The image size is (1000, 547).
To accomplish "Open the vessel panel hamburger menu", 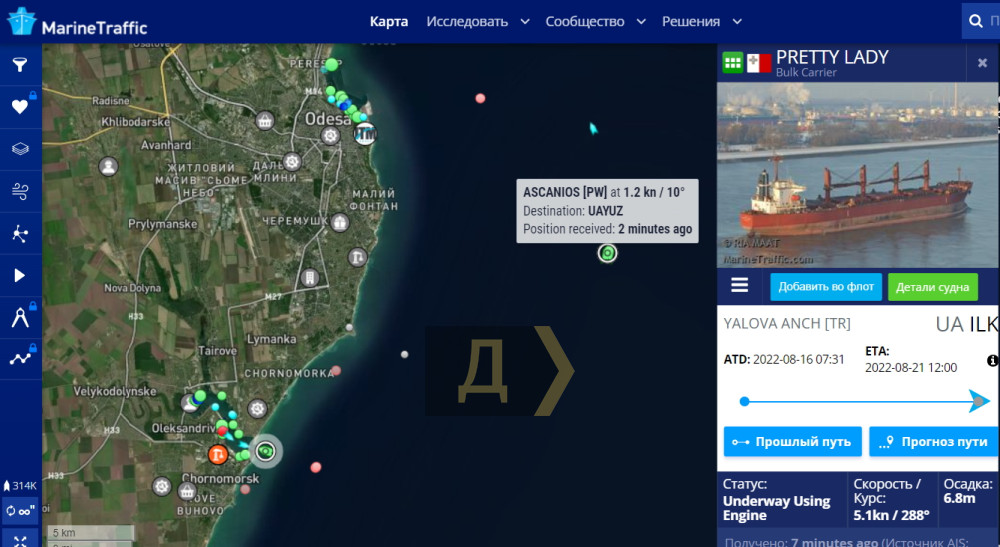I will (x=739, y=285).
